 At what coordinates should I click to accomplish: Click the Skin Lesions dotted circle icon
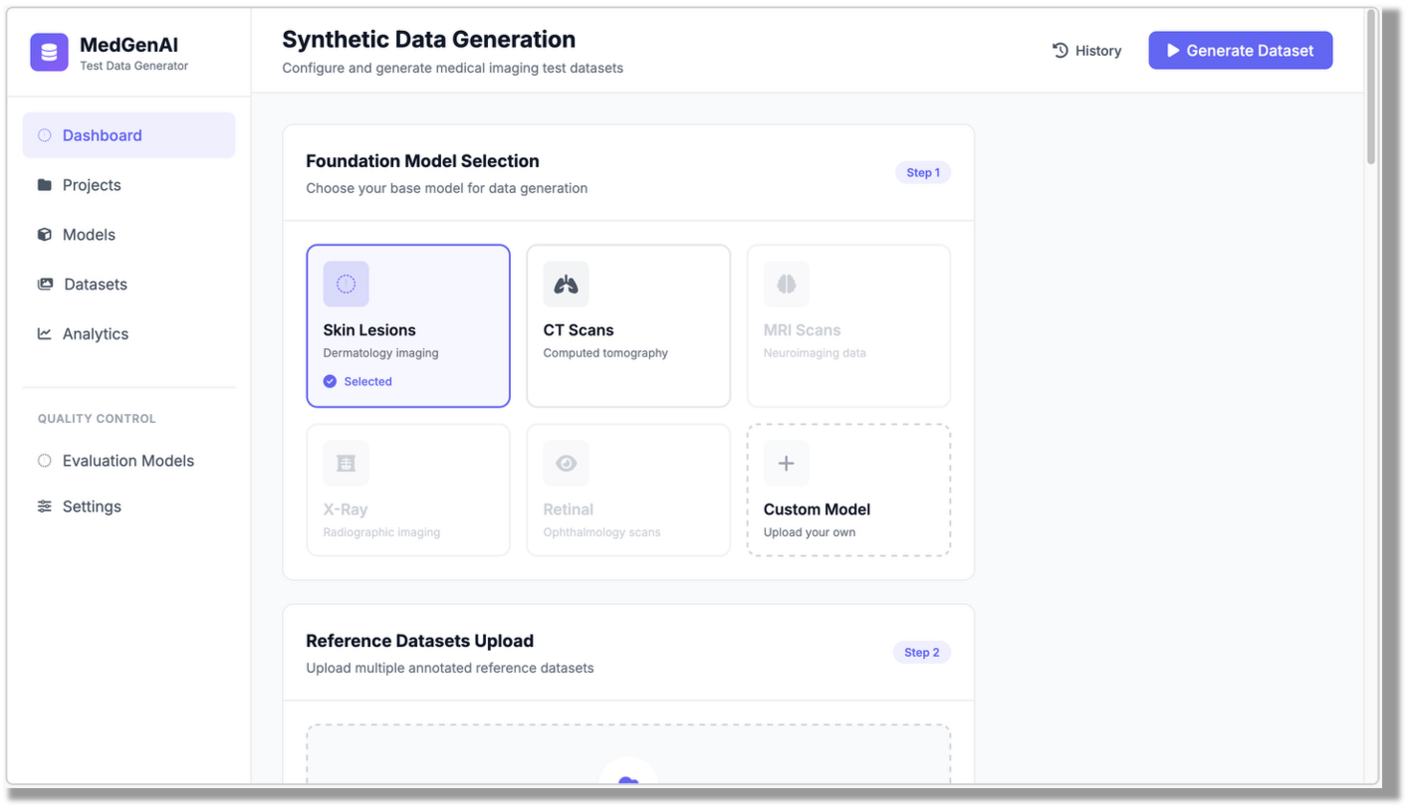click(346, 284)
